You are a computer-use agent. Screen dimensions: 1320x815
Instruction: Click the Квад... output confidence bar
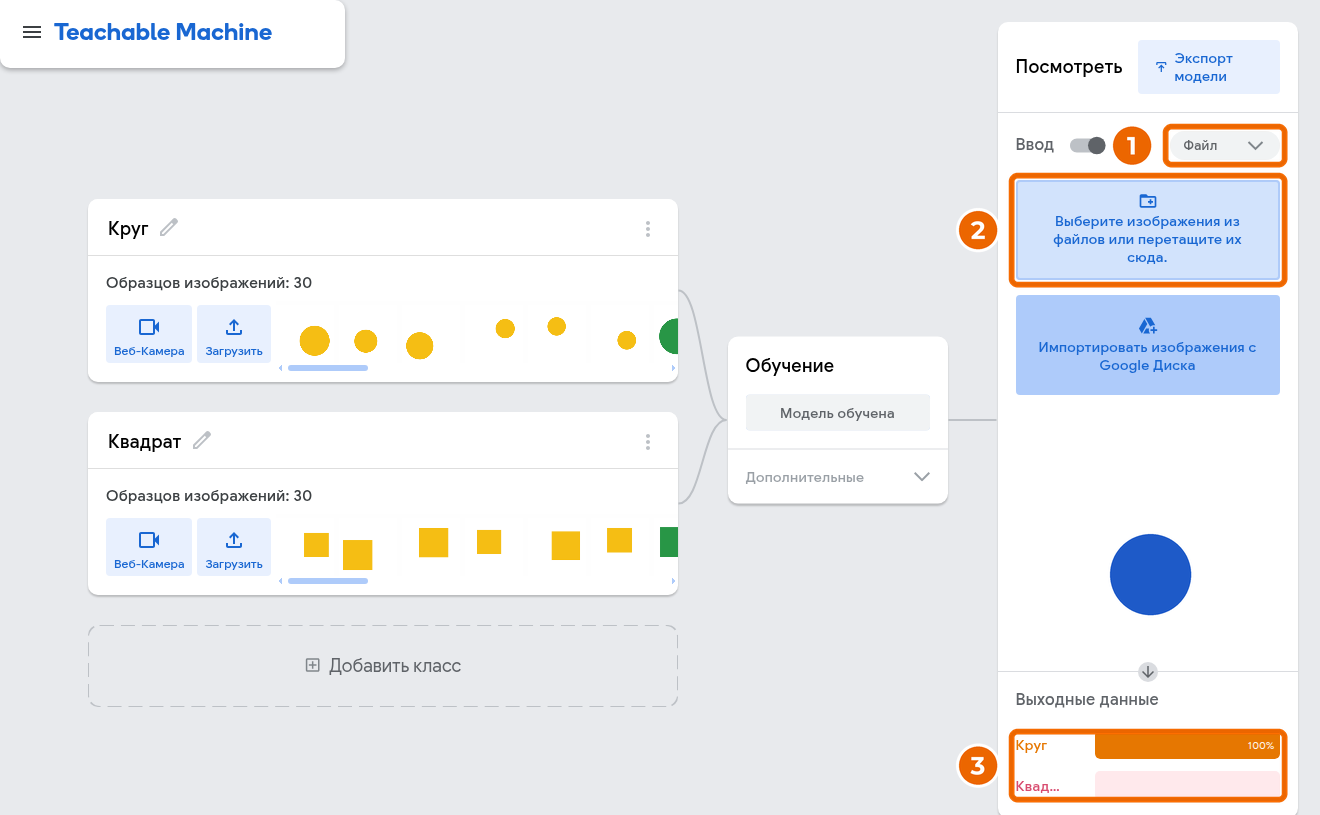[x=1187, y=785]
